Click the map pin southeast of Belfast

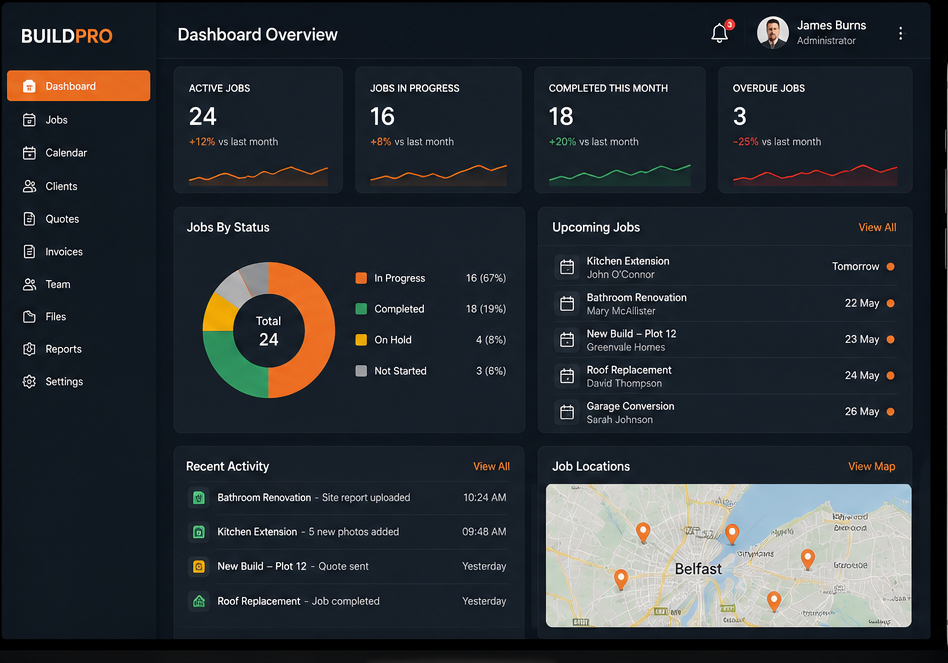774,601
